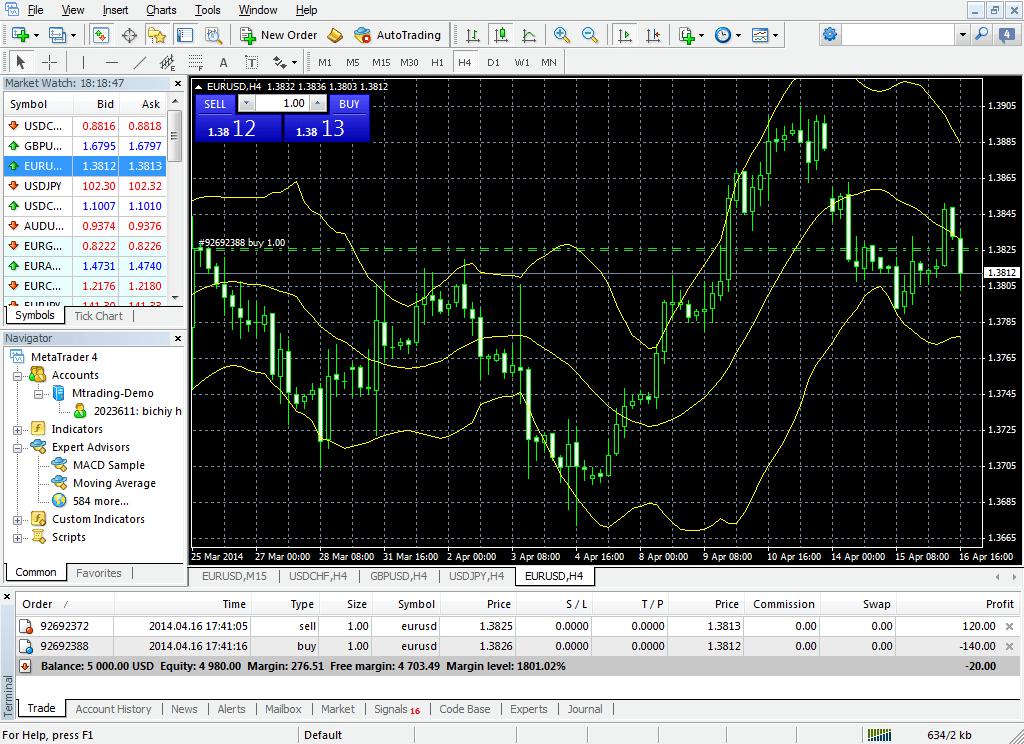Toggle the Data Window crosshair-circle icon

(x=129, y=35)
